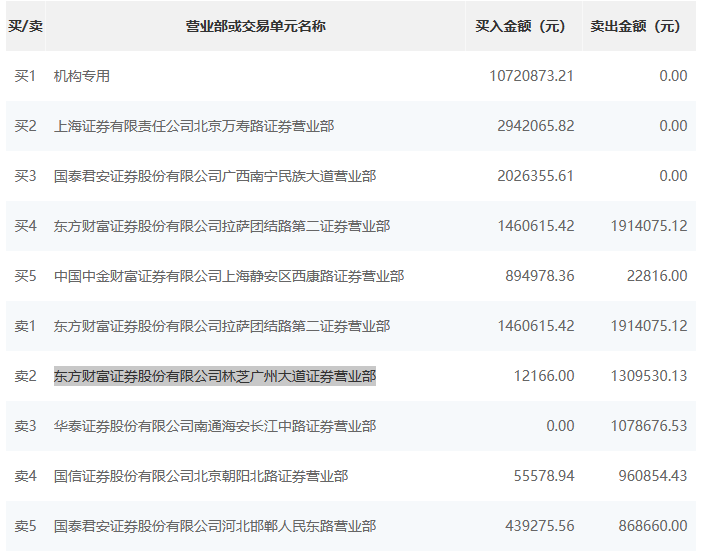Select the 买2 row label
The image size is (705, 554).
tap(25, 126)
